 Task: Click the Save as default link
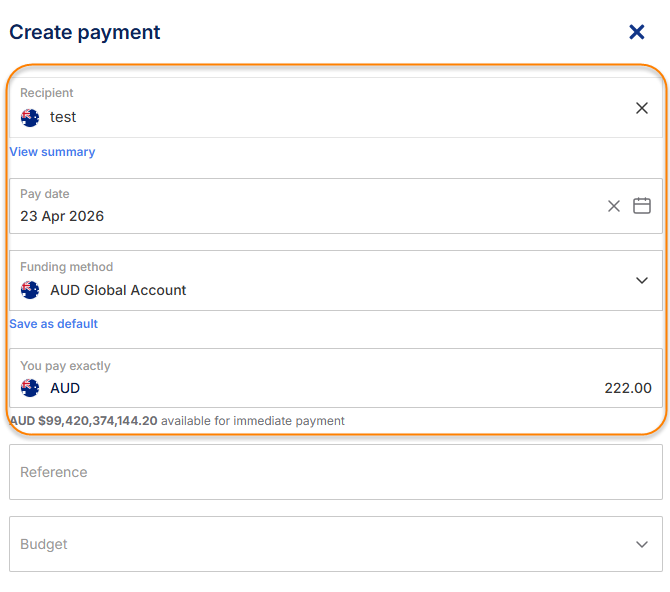53,324
